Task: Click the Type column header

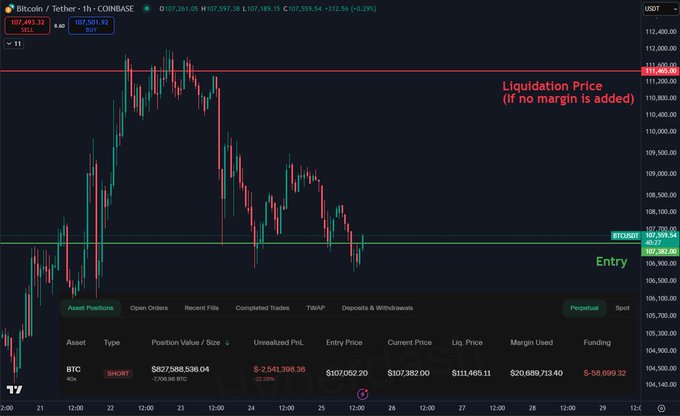Action: click(x=111, y=343)
